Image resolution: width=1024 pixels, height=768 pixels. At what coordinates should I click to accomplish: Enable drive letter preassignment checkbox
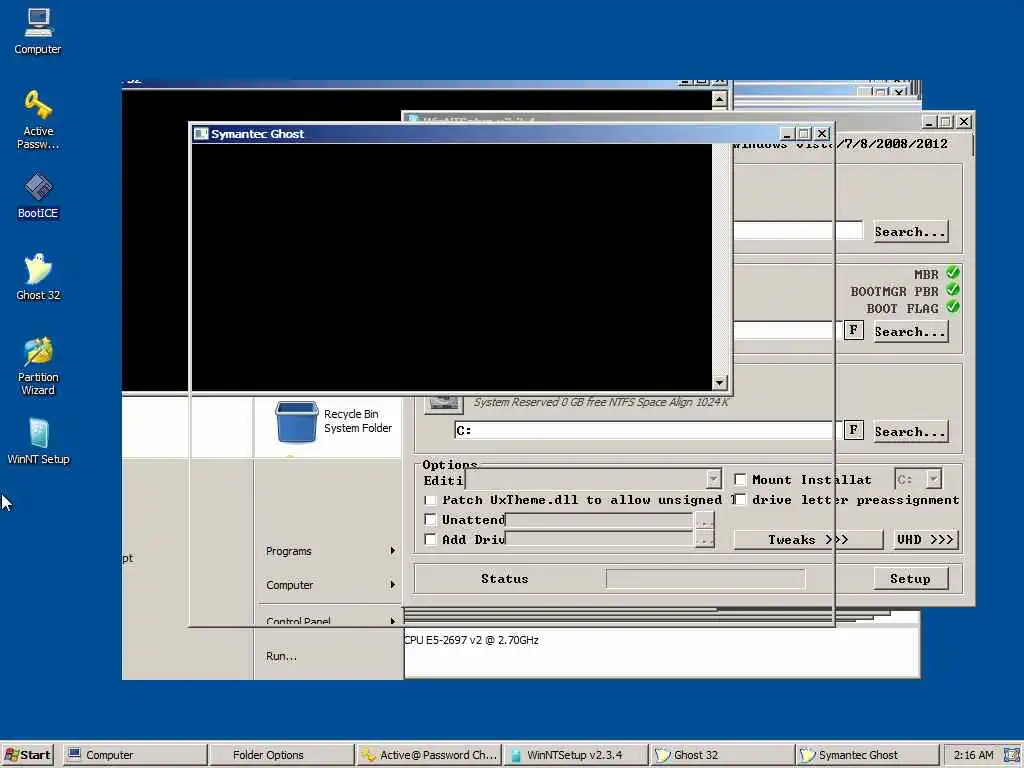click(740, 500)
